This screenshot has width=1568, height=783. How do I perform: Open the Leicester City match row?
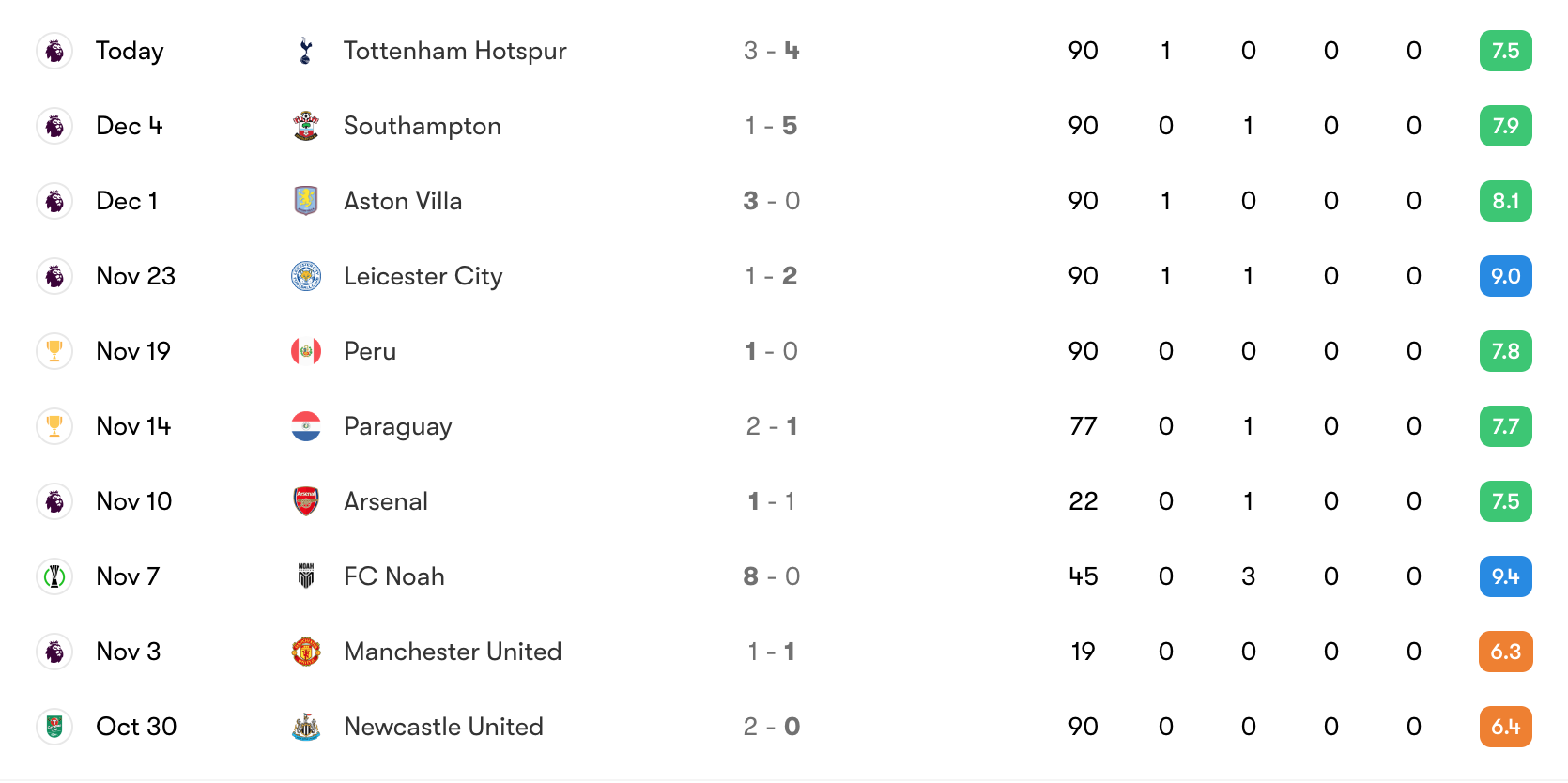tap(784, 276)
